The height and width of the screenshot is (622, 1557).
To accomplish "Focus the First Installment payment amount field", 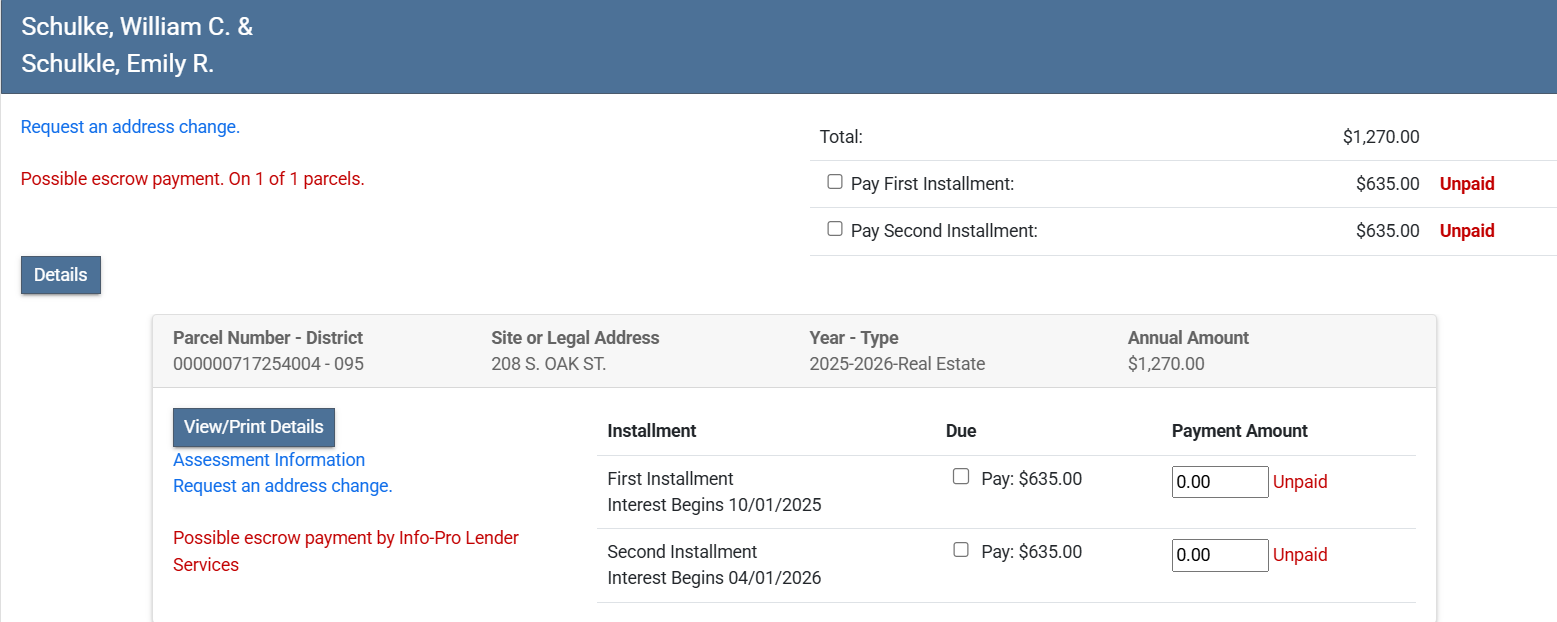I will (x=1219, y=482).
